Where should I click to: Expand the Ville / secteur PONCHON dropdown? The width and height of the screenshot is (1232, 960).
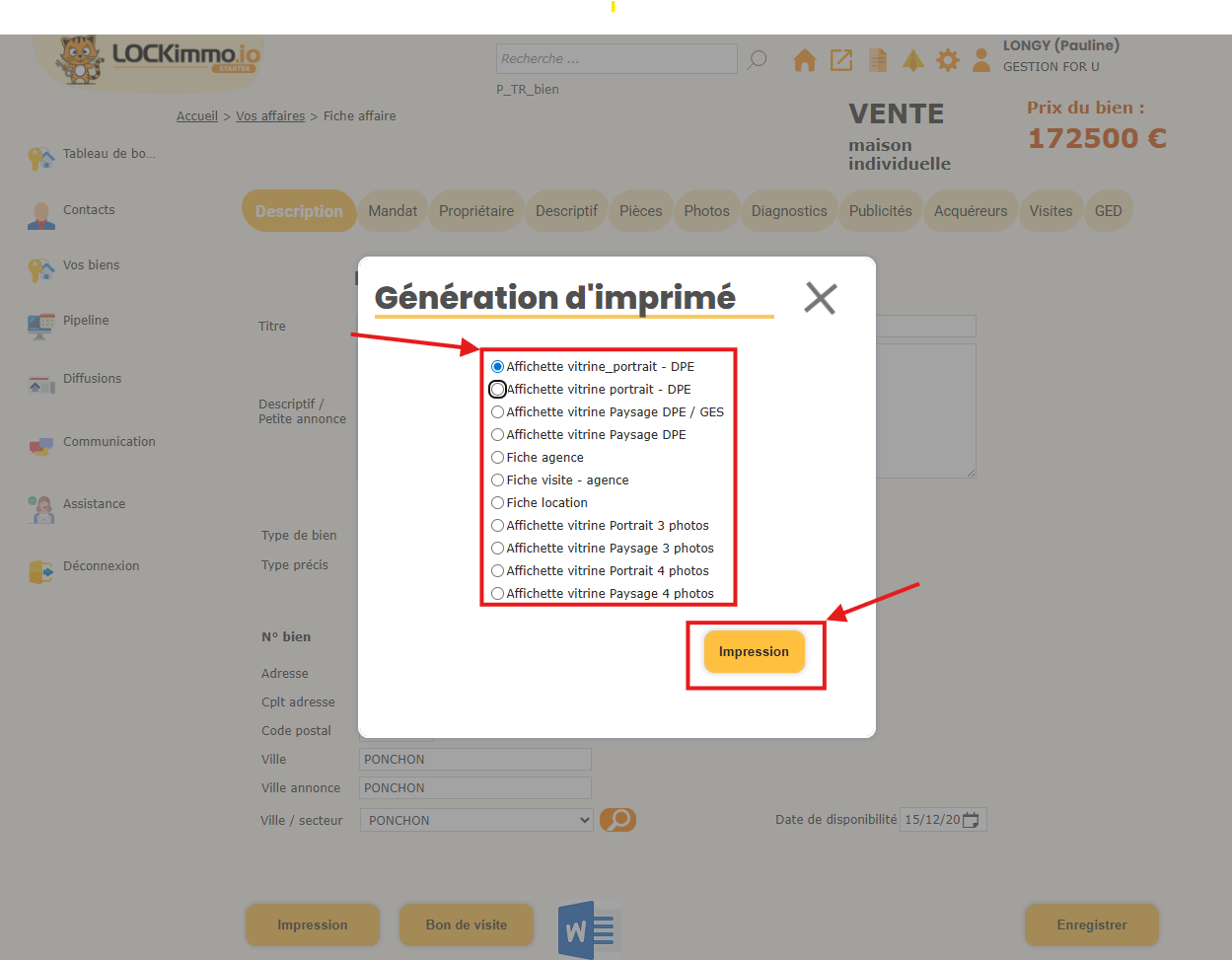coord(476,820)
